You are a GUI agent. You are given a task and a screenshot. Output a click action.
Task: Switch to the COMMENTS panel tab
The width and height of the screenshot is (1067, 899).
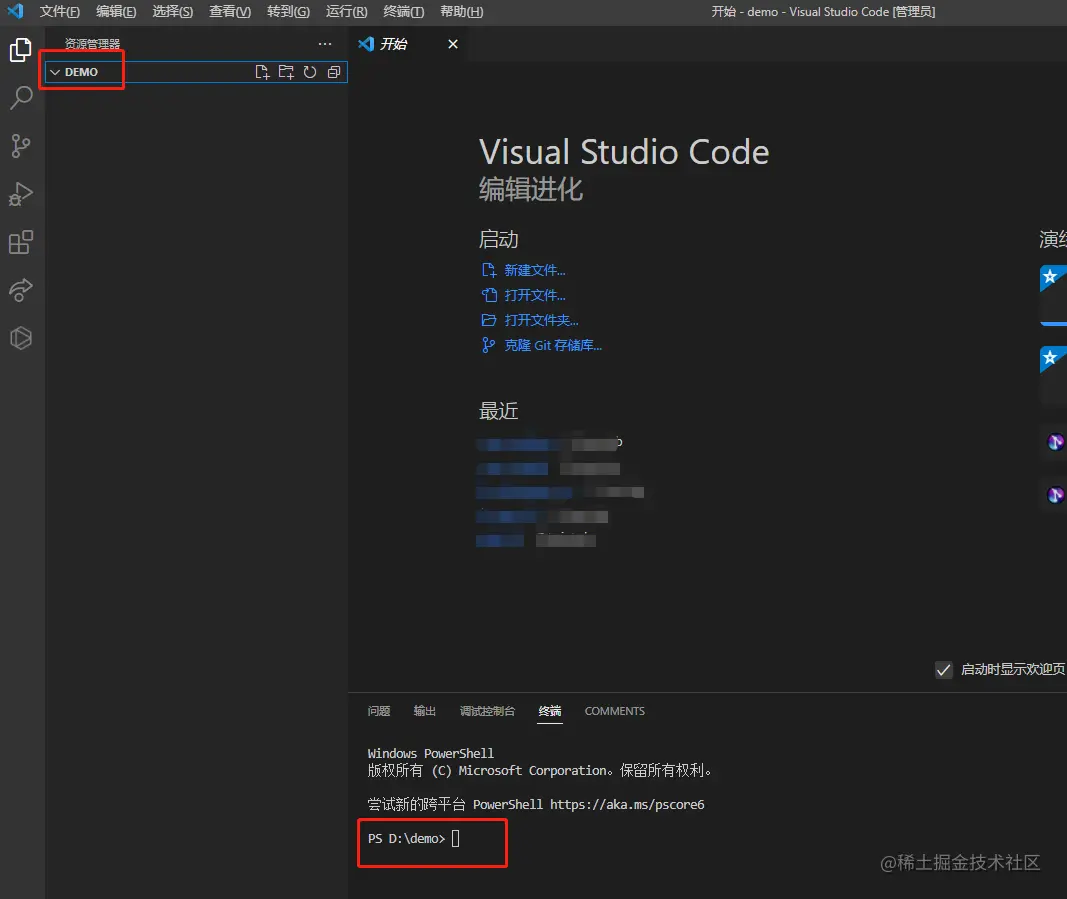click(x=614, y=711)
